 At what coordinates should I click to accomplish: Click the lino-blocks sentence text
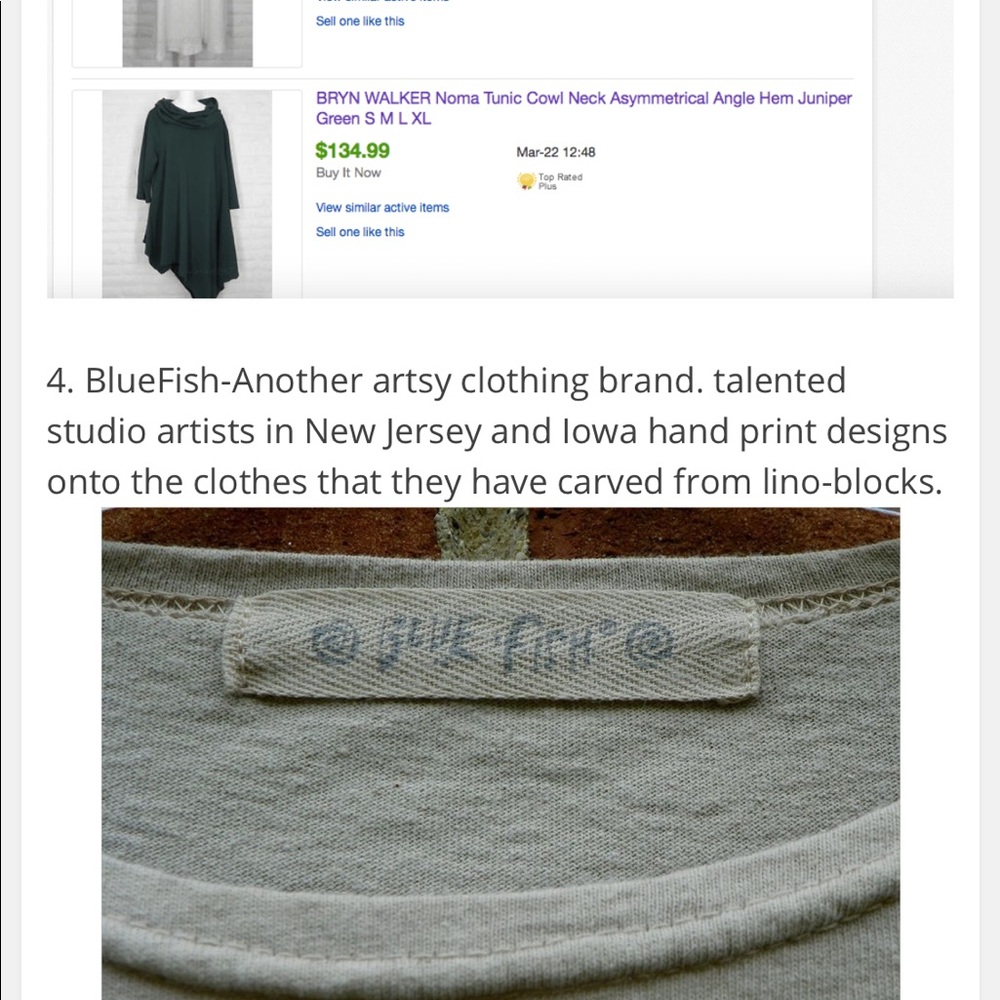point(494,482)
